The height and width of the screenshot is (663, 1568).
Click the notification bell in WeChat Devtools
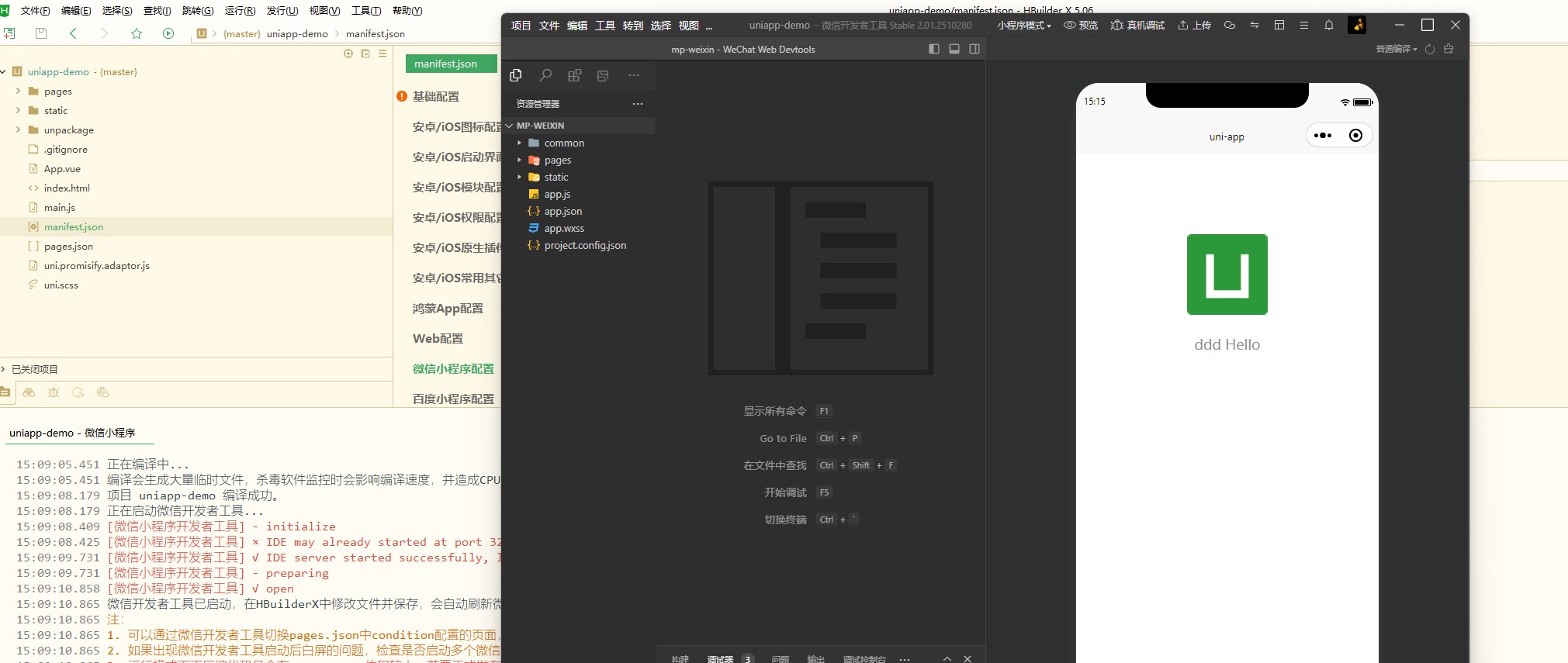(x=1329, y=25)
